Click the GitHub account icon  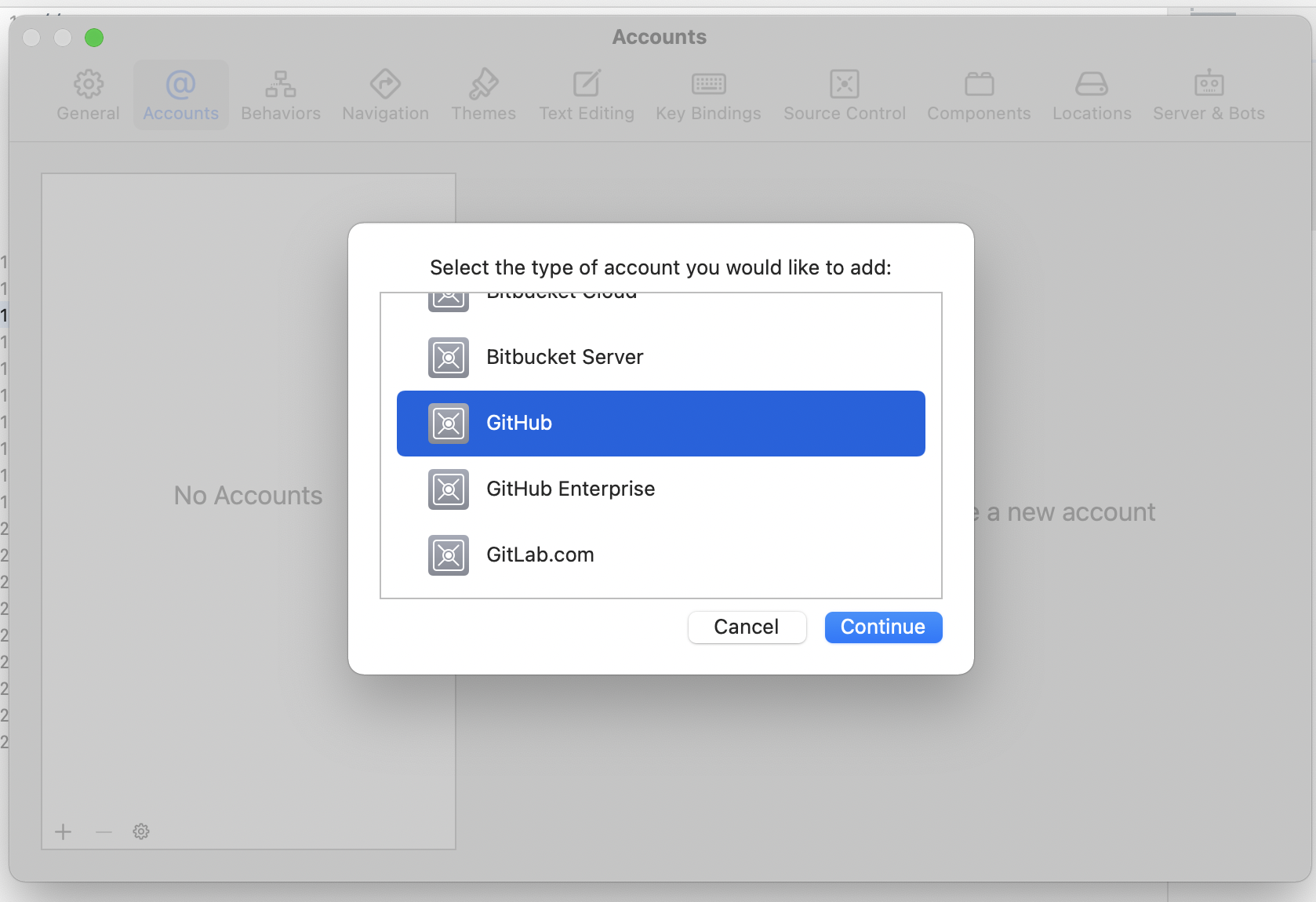click(x=449, y=424)
